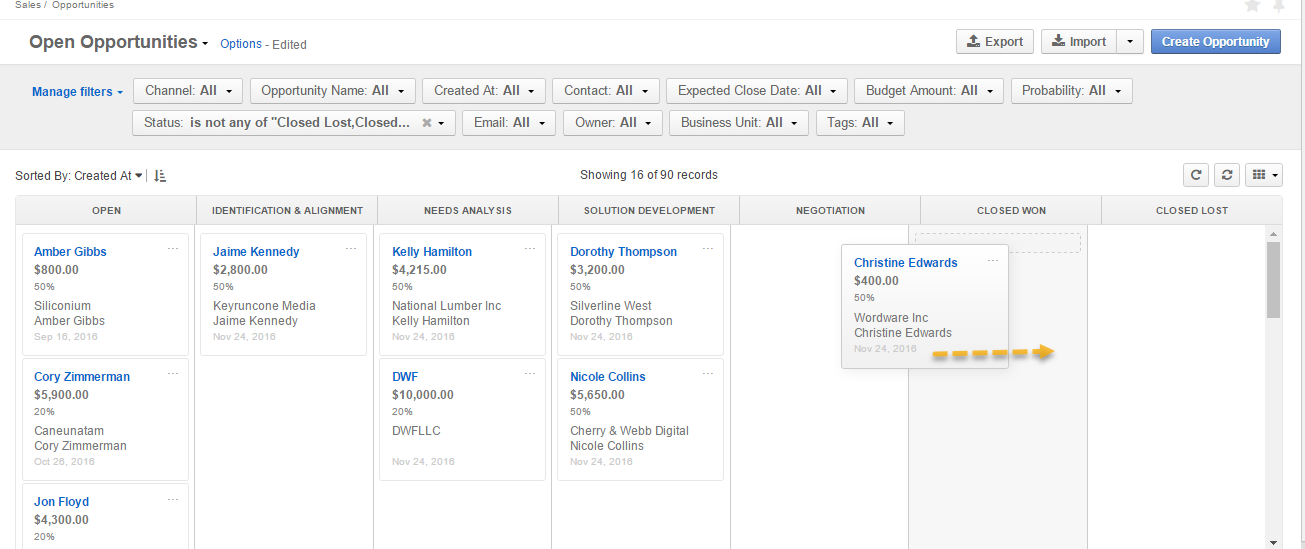Expand the Import button's dropdown arrow

1129,42
